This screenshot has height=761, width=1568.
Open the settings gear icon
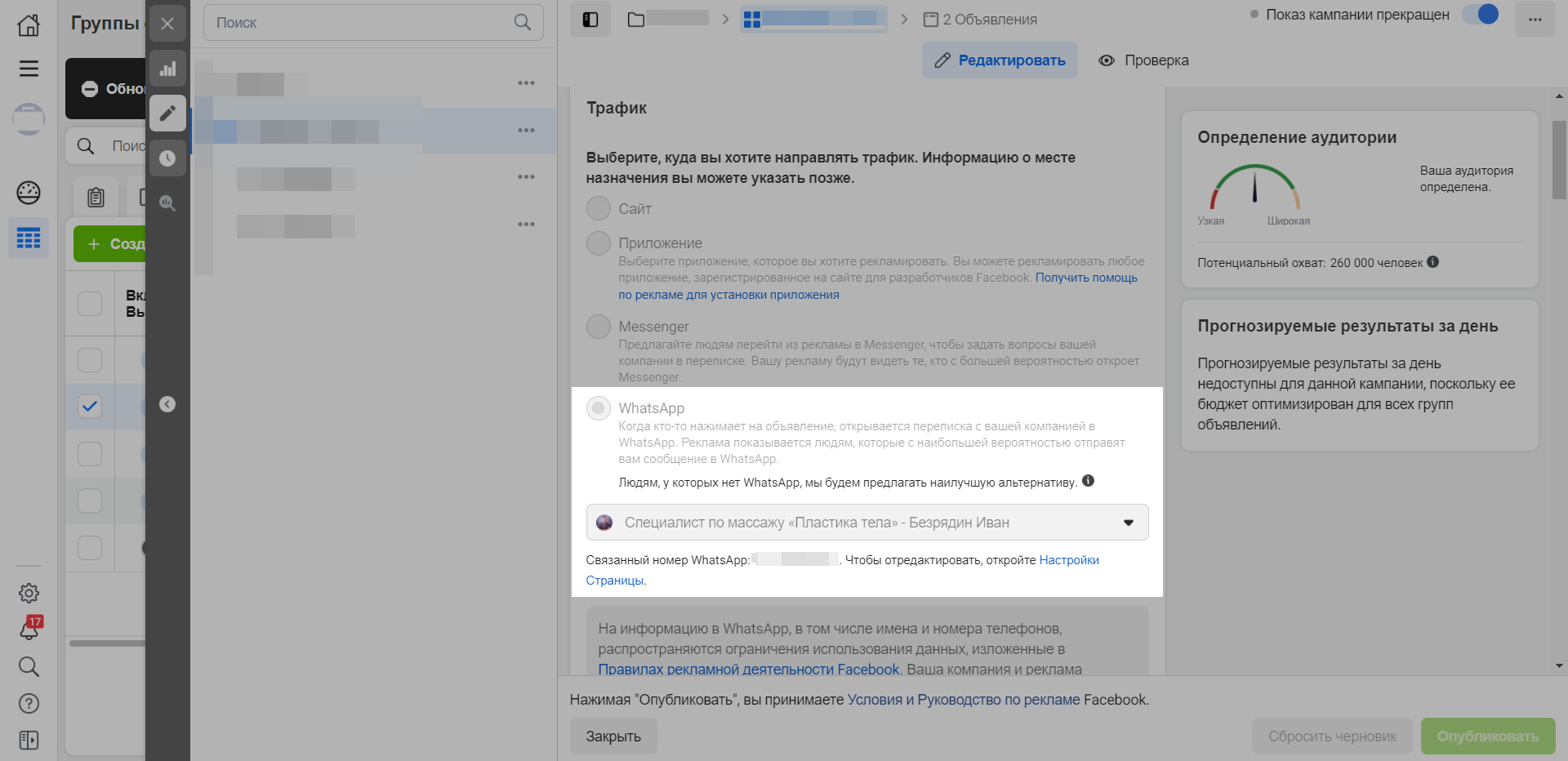click(29, 593)
